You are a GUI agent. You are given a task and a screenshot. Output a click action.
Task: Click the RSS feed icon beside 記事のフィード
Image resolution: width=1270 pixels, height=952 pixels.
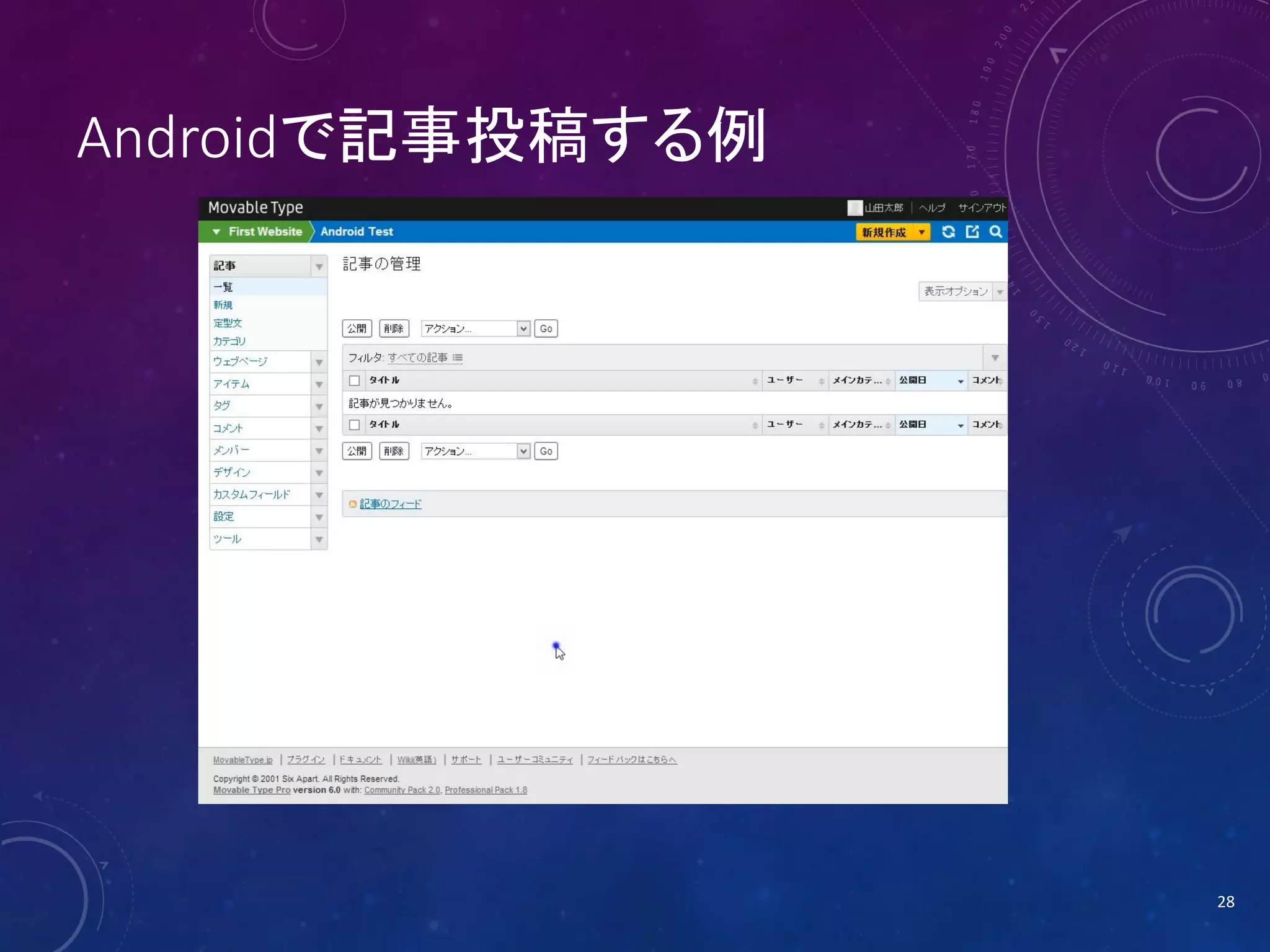click(x=352, y=504)
